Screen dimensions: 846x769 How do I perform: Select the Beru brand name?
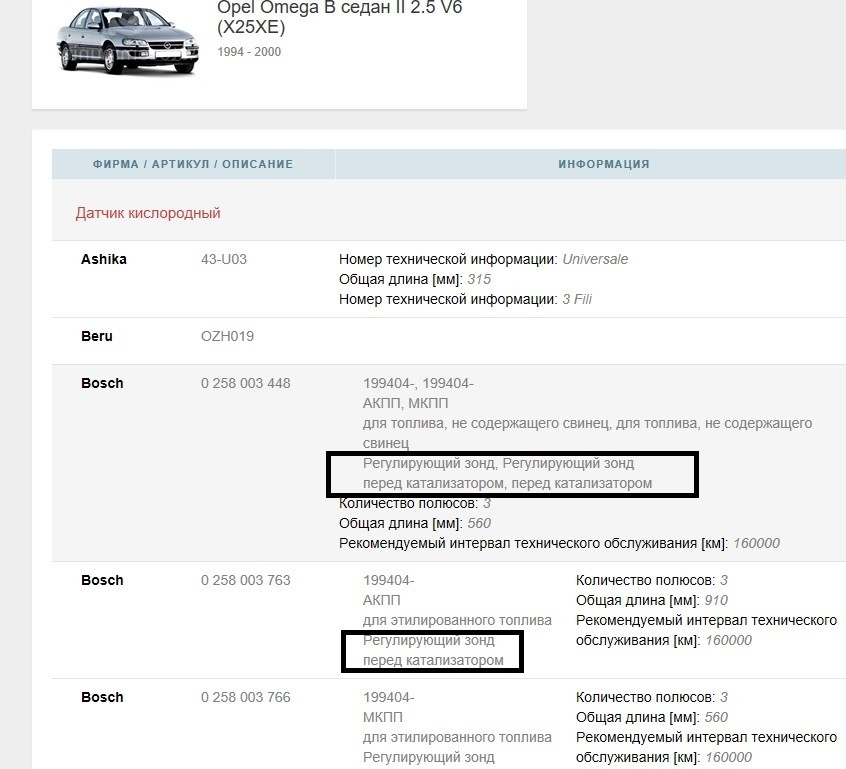[97, 336]
